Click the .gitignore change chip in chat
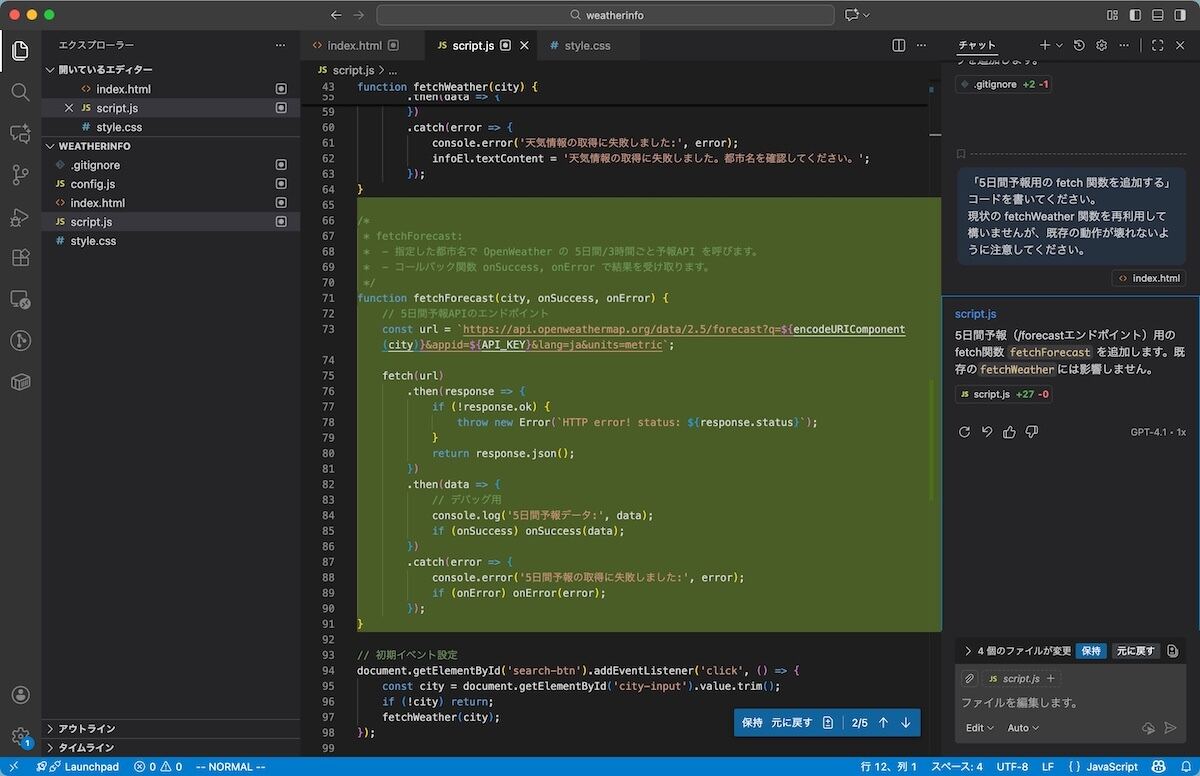1200x776 pixels. (1005, 84)
